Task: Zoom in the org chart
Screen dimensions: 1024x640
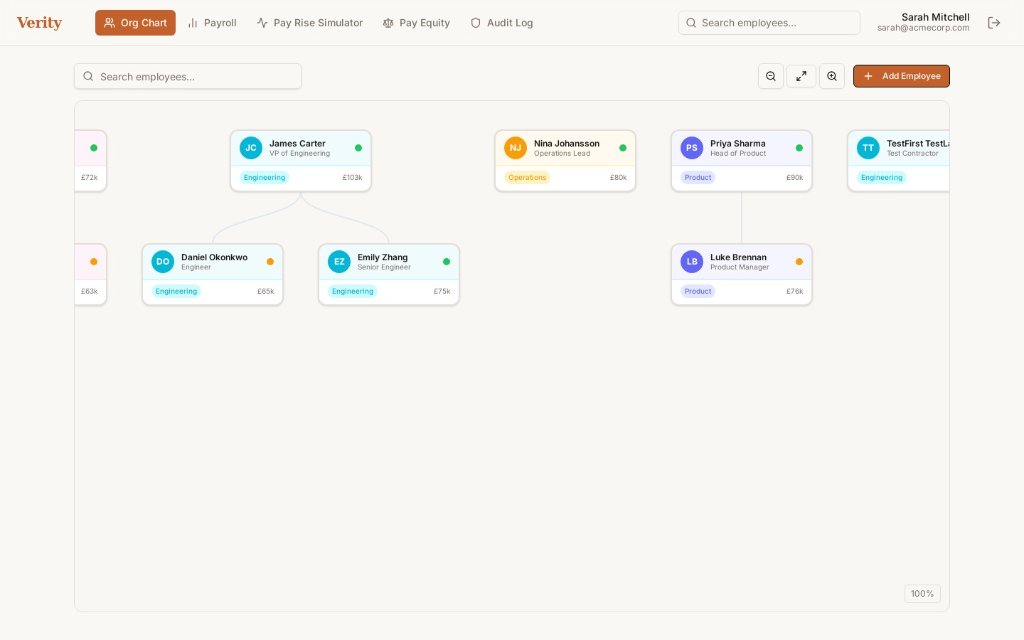Action: pyautogui.click(x=832, y=76)
